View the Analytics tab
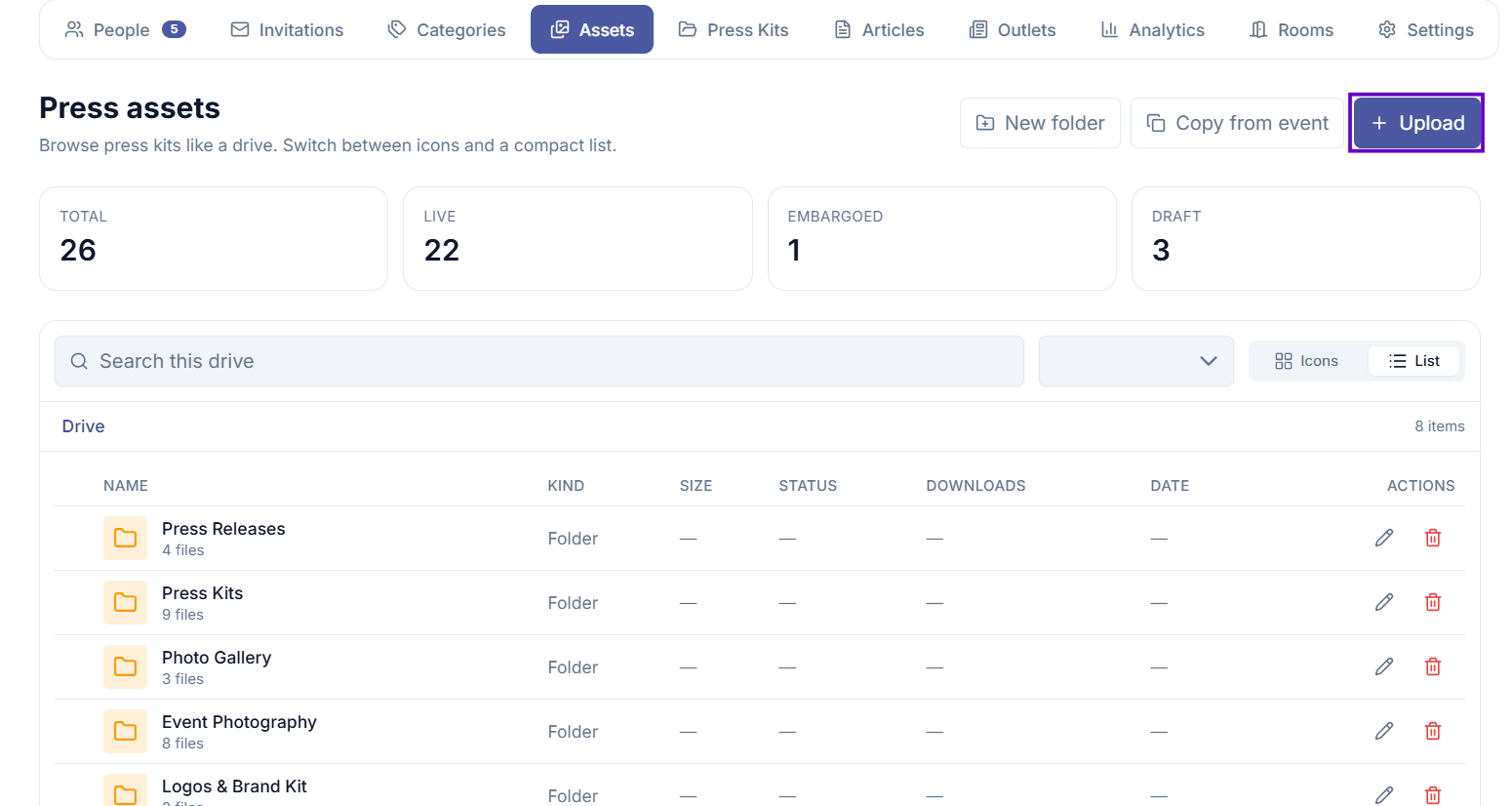The width and height of the screenshot is (1512, 806). pos(1152,29)
